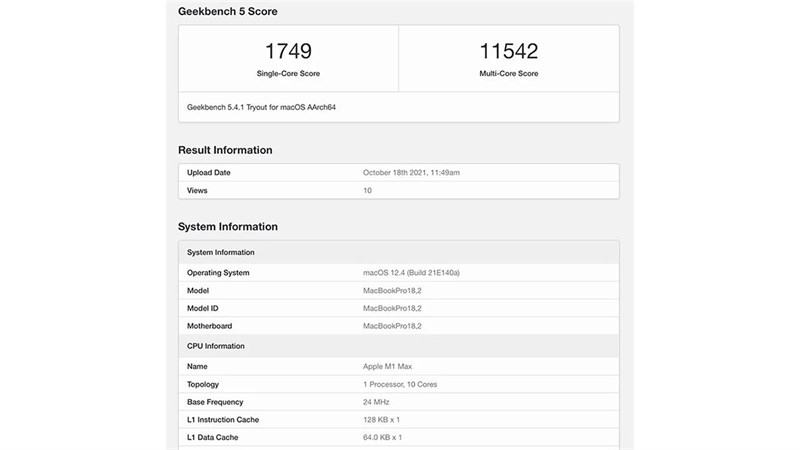
Task: Click the 'Operating System' row label
Action: coord(218,272)
